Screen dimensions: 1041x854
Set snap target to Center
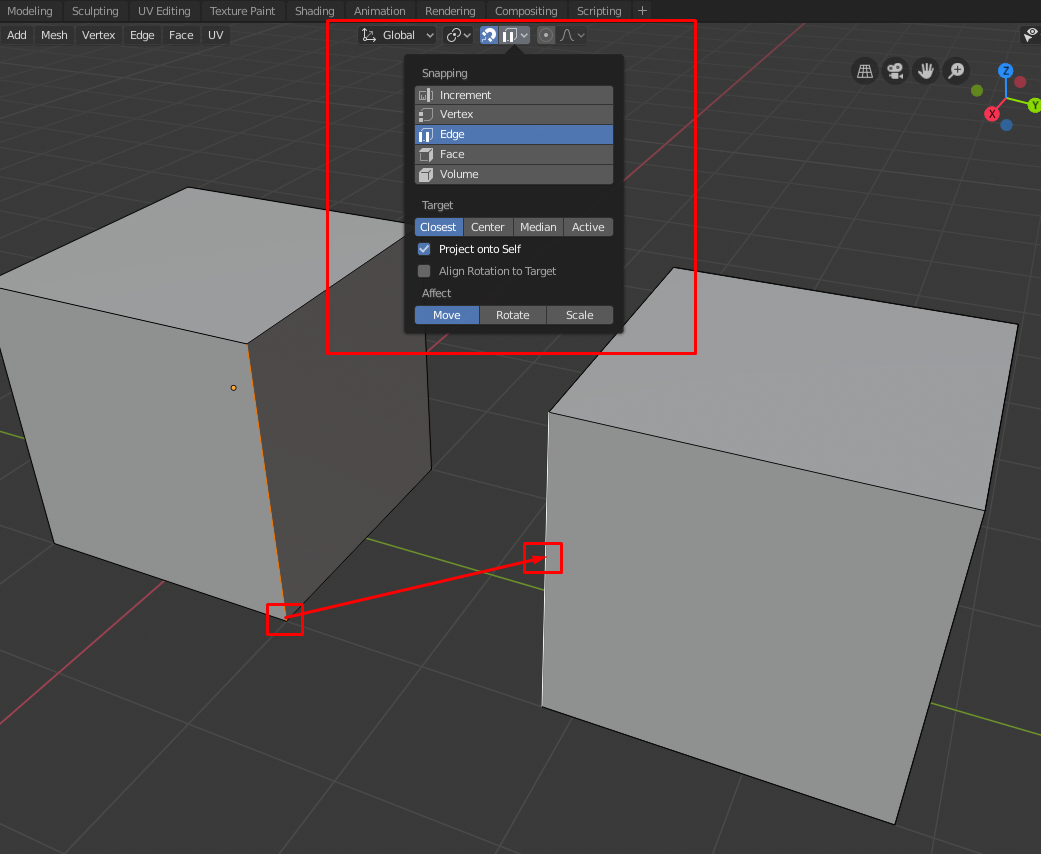[x=488, y=227]
